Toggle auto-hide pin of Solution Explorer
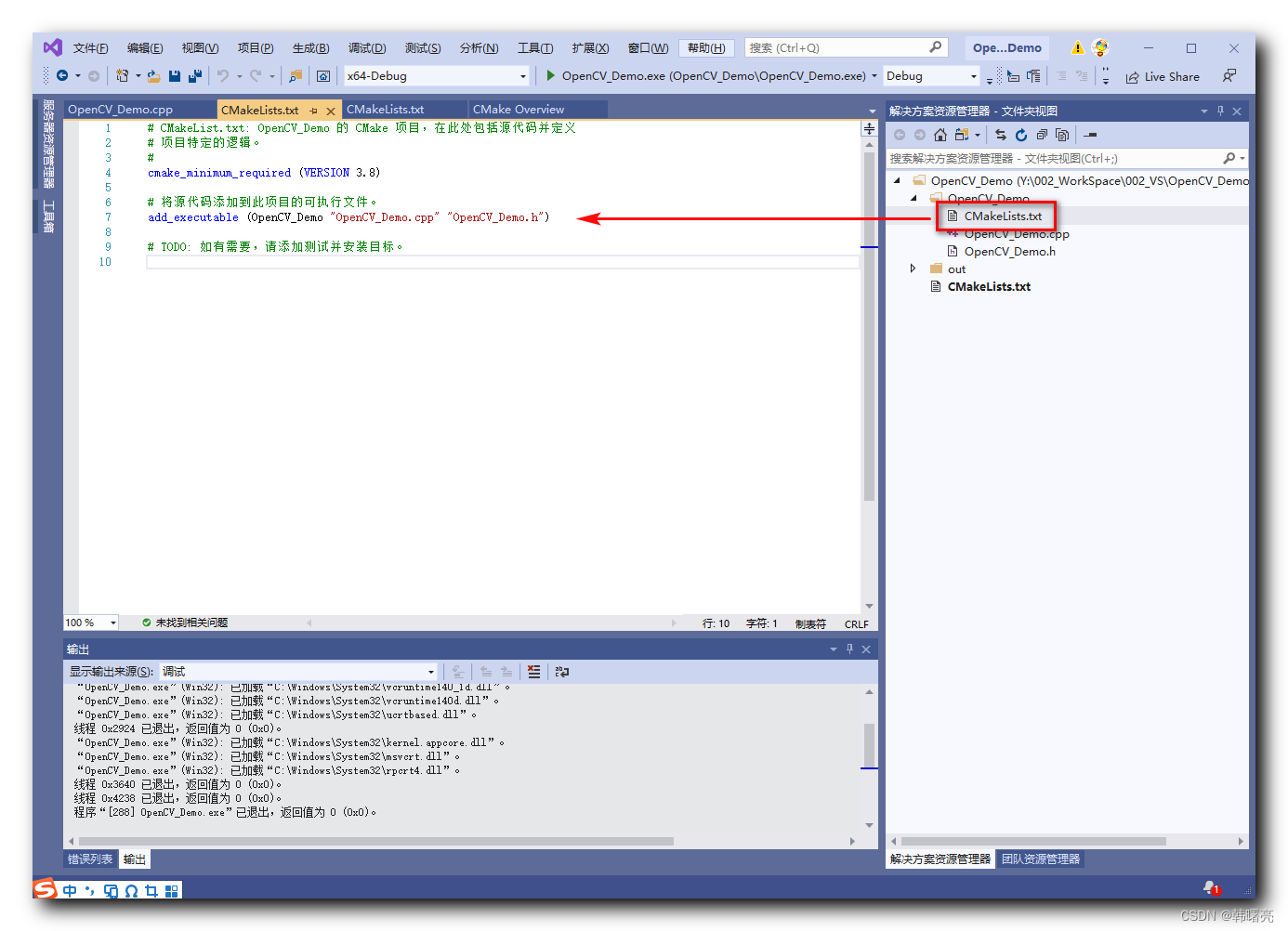The image size is (1288, 931). (x=1220, y=111)
